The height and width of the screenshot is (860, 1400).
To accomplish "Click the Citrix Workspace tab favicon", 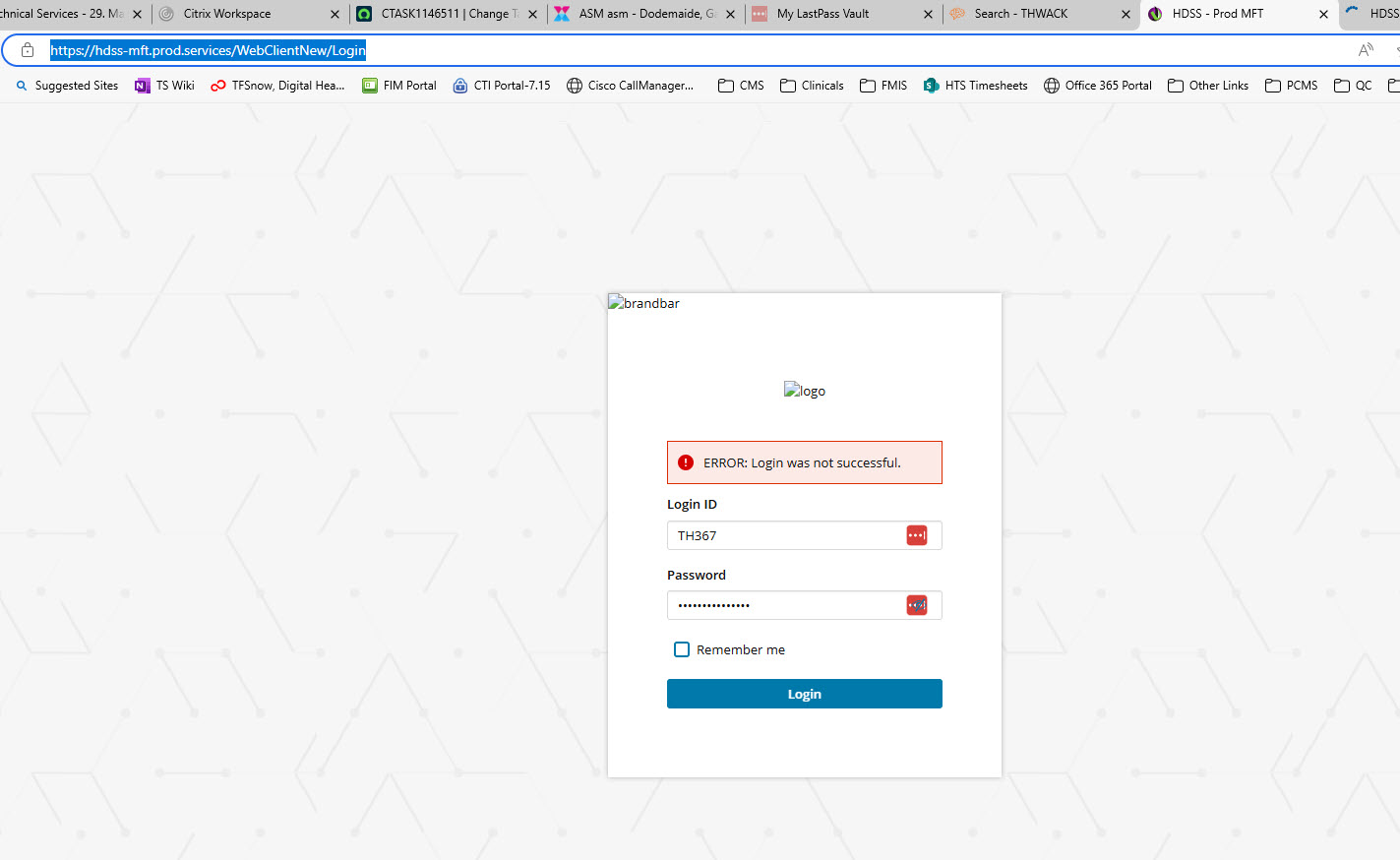I will 166,14.
